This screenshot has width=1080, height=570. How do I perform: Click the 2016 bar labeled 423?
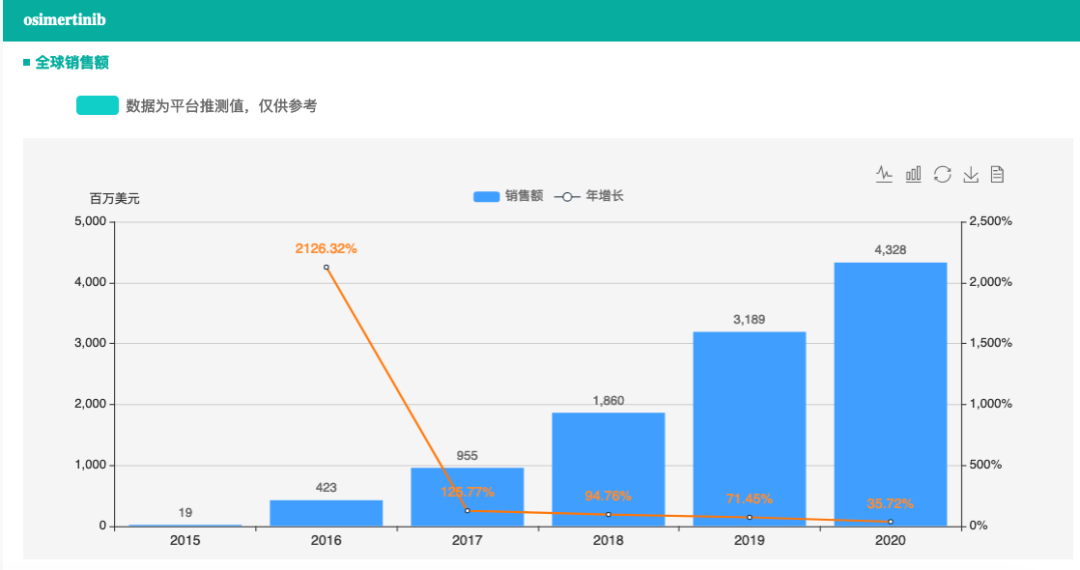[326, 513]
